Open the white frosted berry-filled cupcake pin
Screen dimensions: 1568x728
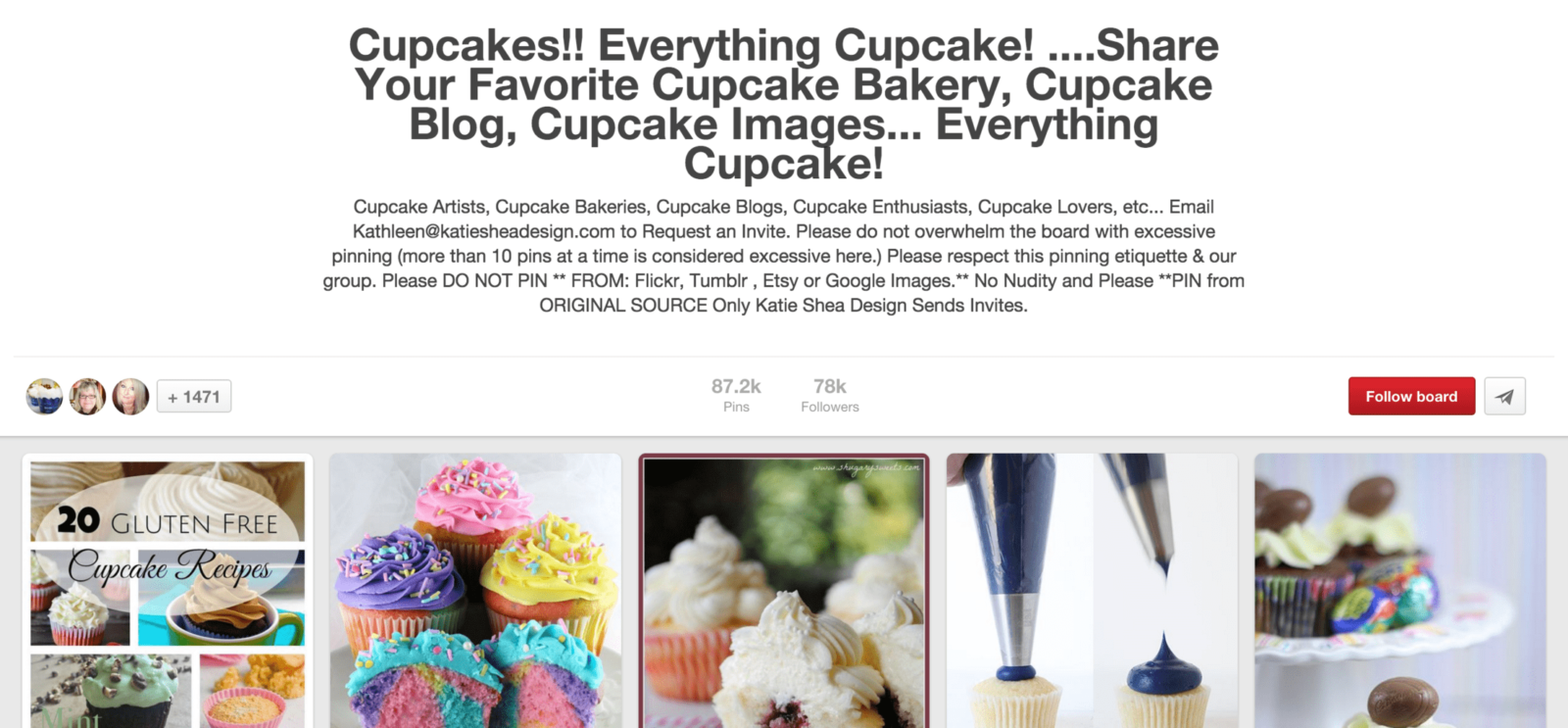(x=783, y=591)
